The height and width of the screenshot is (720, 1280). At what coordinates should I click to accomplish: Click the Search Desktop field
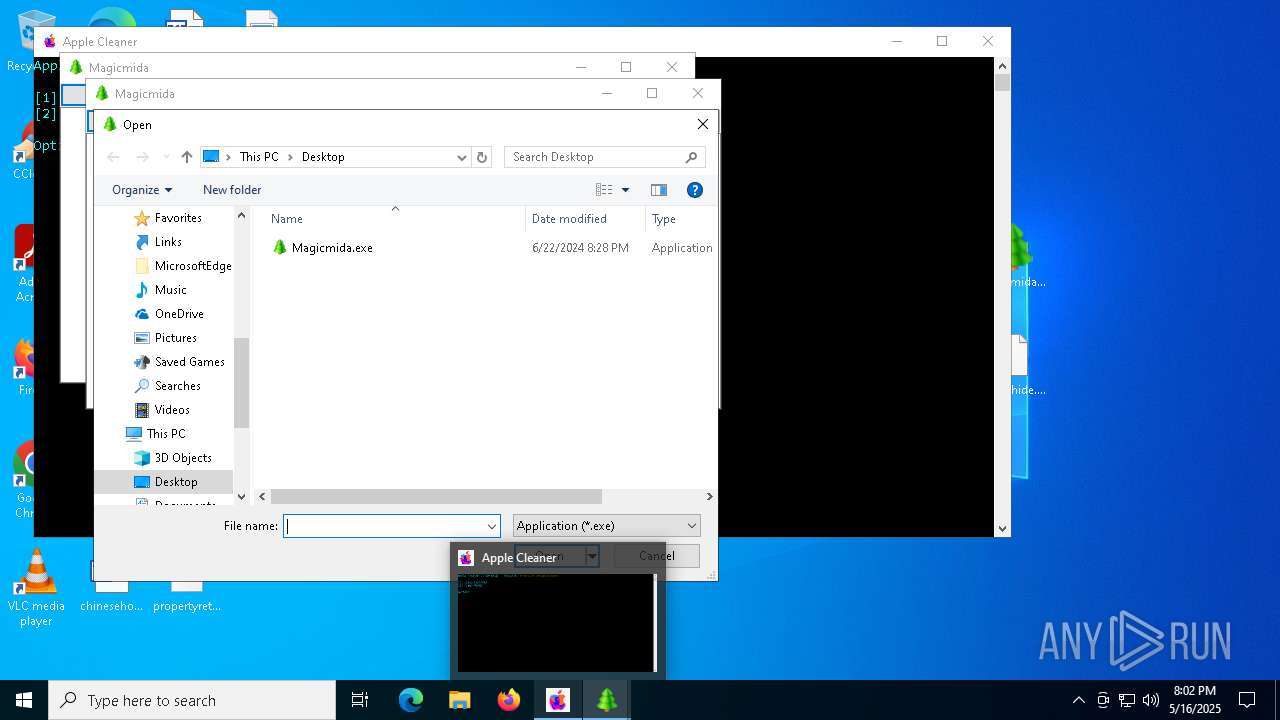pyautogui.click(x=604, y=157)
